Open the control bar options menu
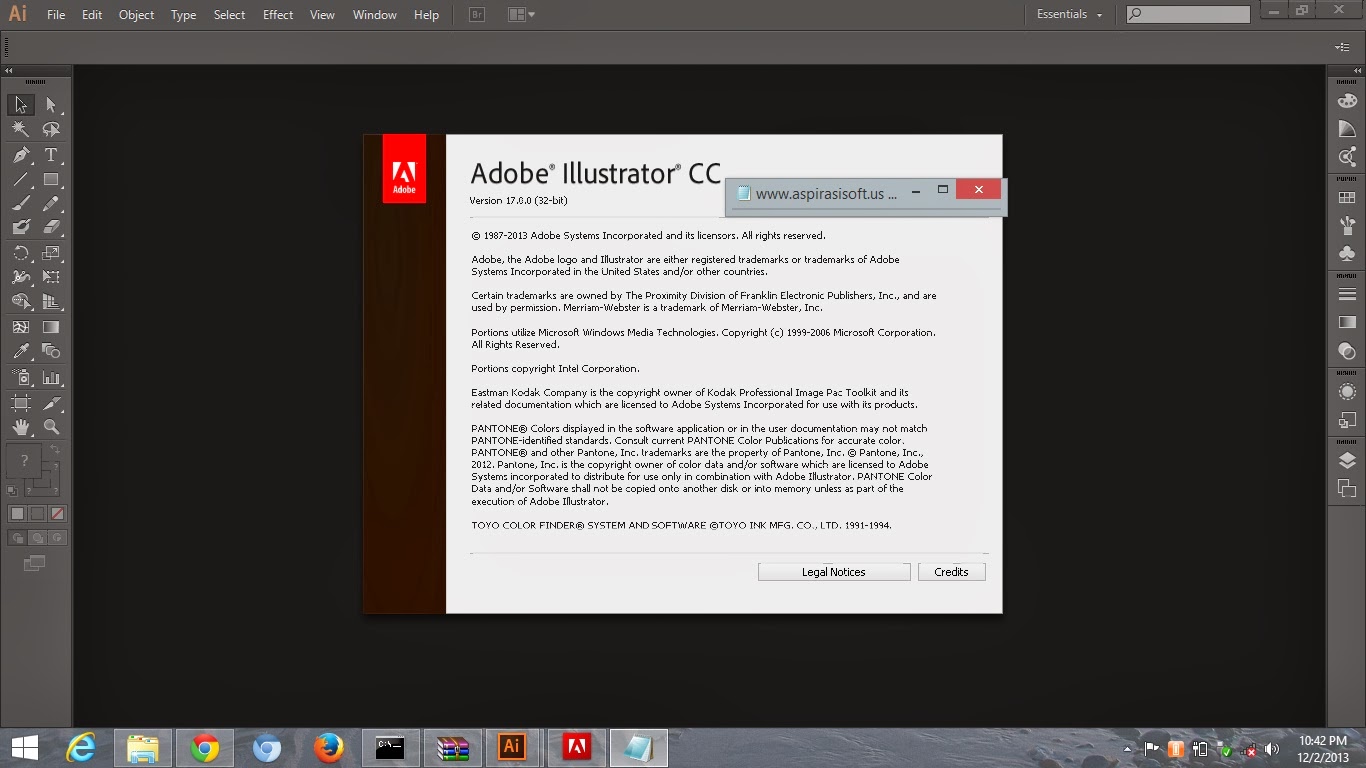The width and height of the screenshot is (1366, 768). pos(1342,47)
